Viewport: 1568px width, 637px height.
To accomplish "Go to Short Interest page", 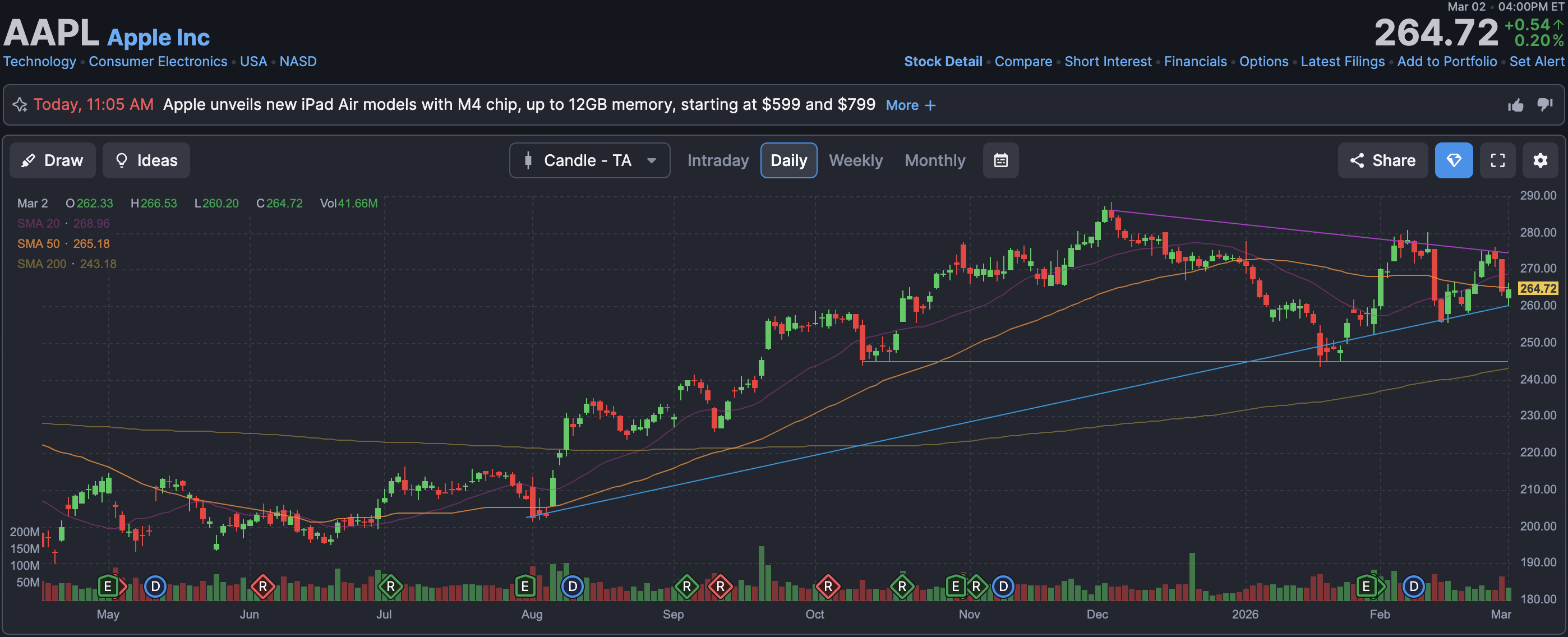I will click(x=1107, y=62).
